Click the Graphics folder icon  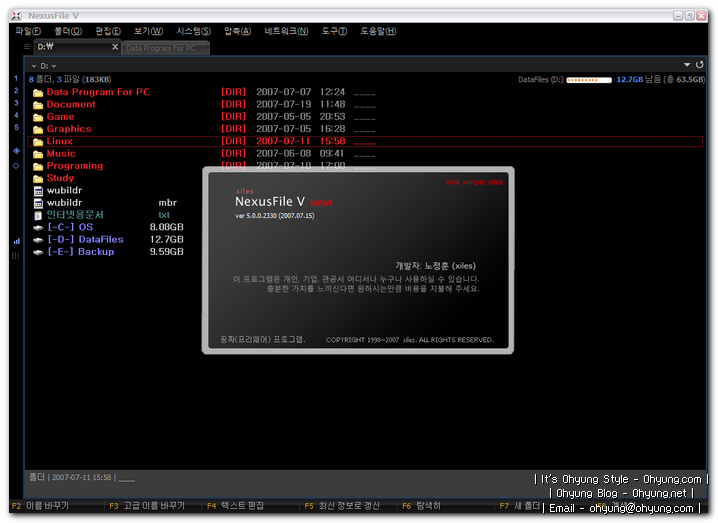[x=38, y=130]
